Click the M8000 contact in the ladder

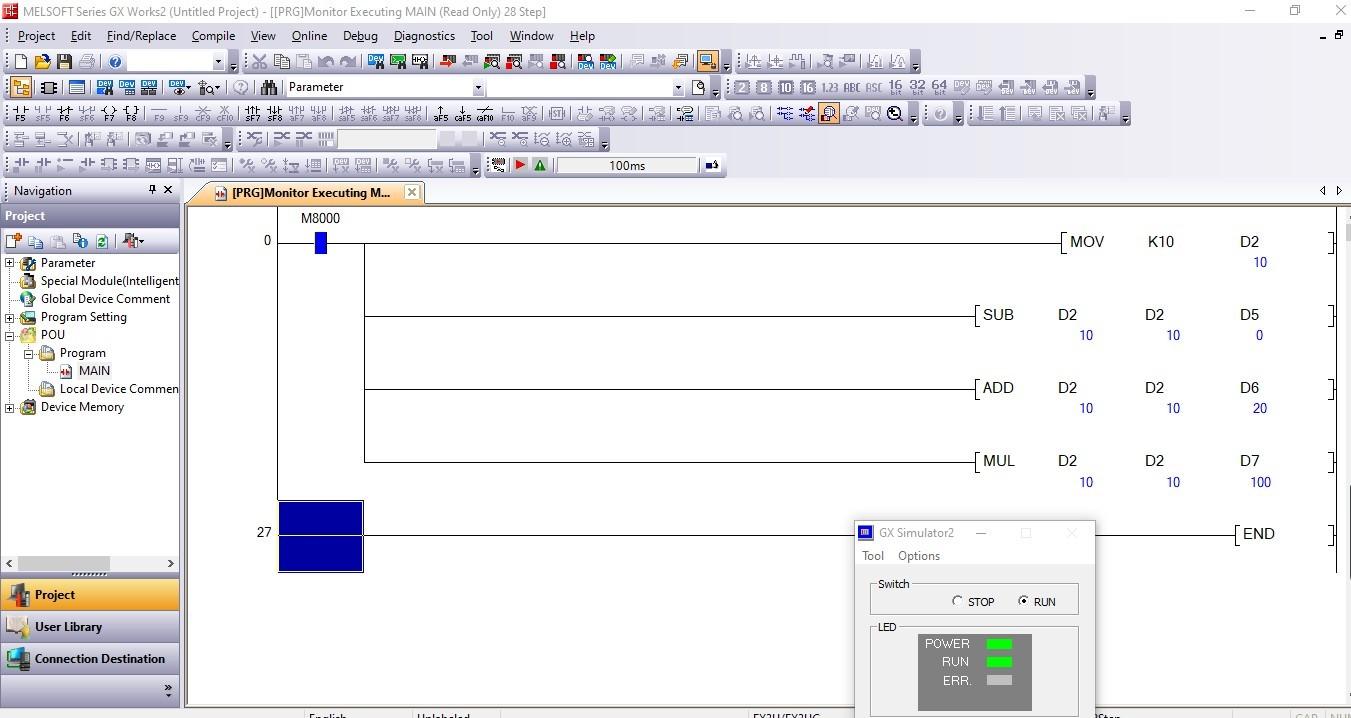(320, 242)
